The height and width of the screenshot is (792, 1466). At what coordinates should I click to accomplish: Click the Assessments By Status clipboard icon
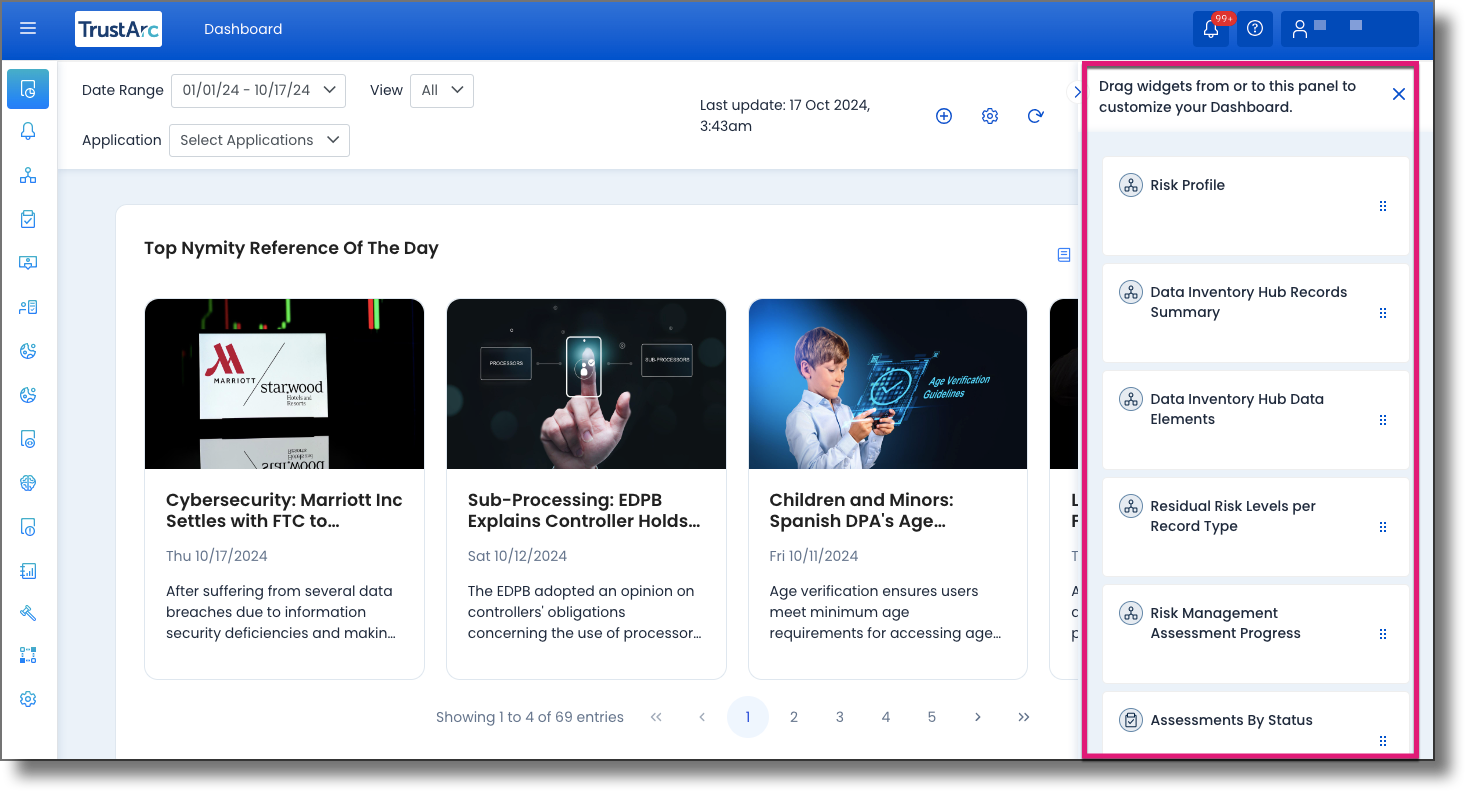click(x=1131, y=720)
